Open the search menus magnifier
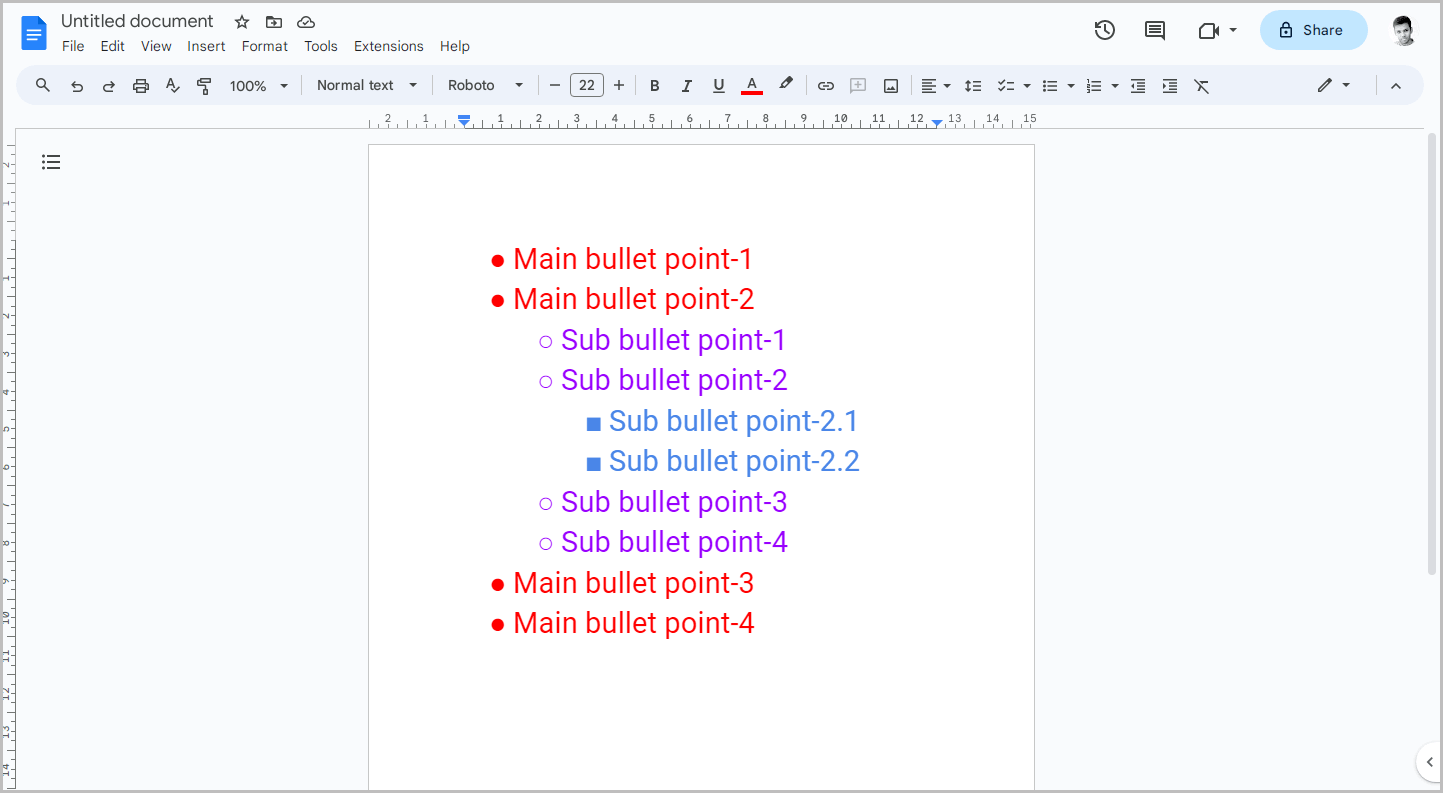This screenshot has width=1443, height=793. click(x=43, y=85)
